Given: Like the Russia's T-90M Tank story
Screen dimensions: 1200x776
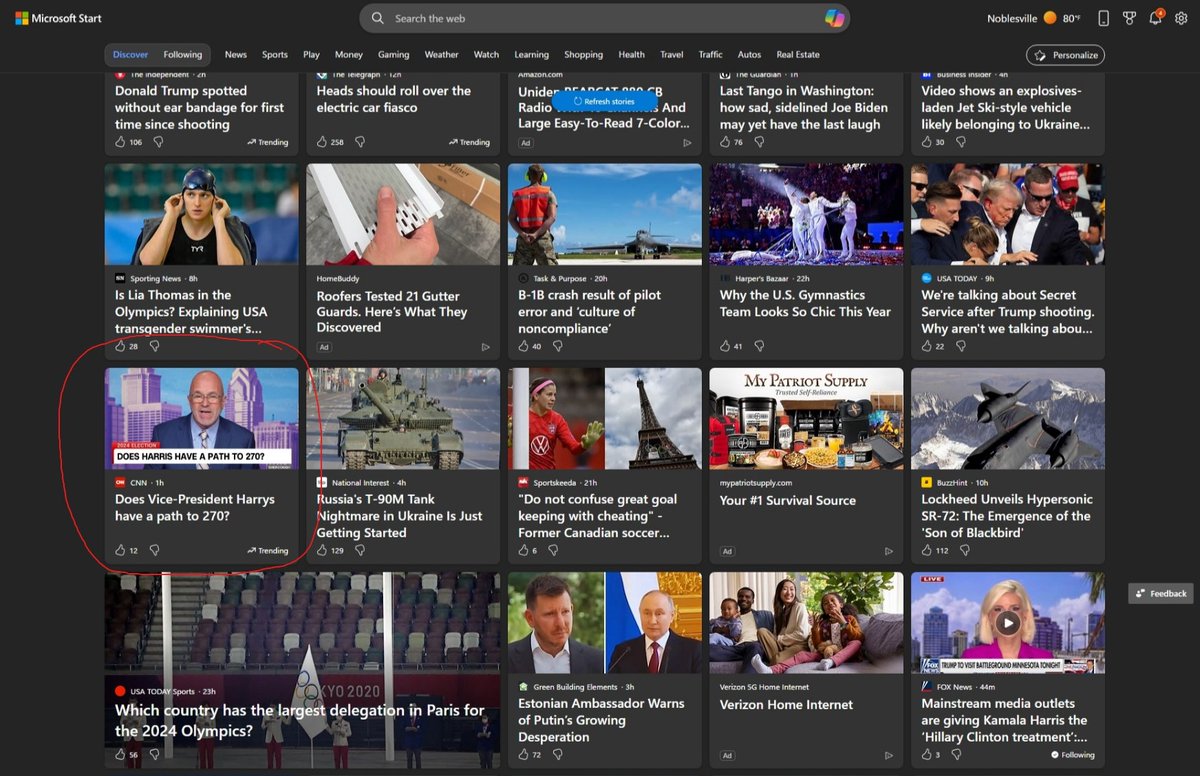Looking at the screenshot, I should [323, 550].
